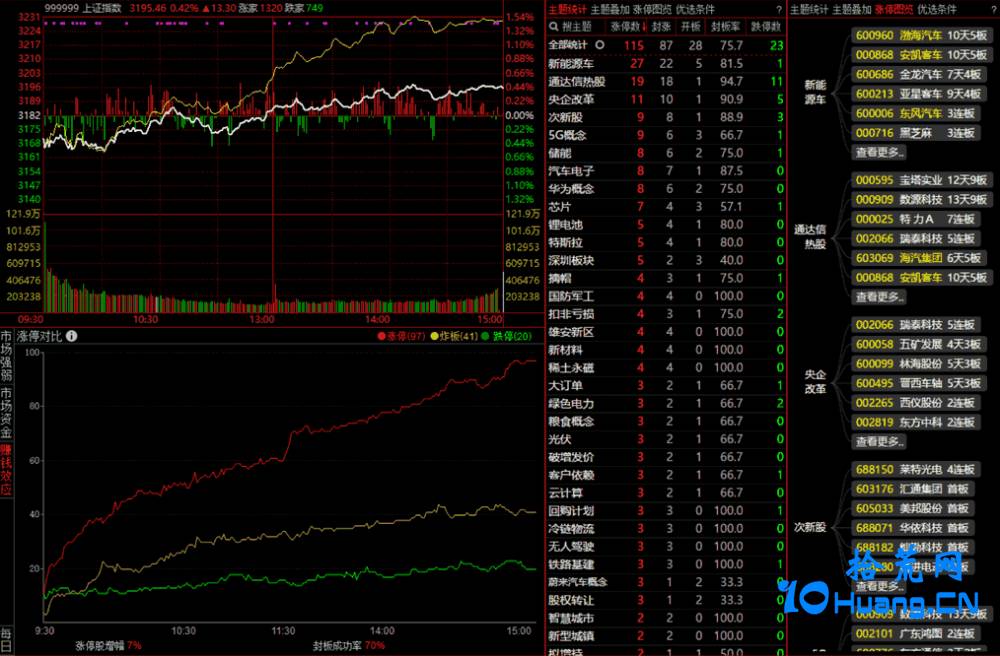
Task: Open stock 600006 东风汽车 3连板
Action: (916, 113)
